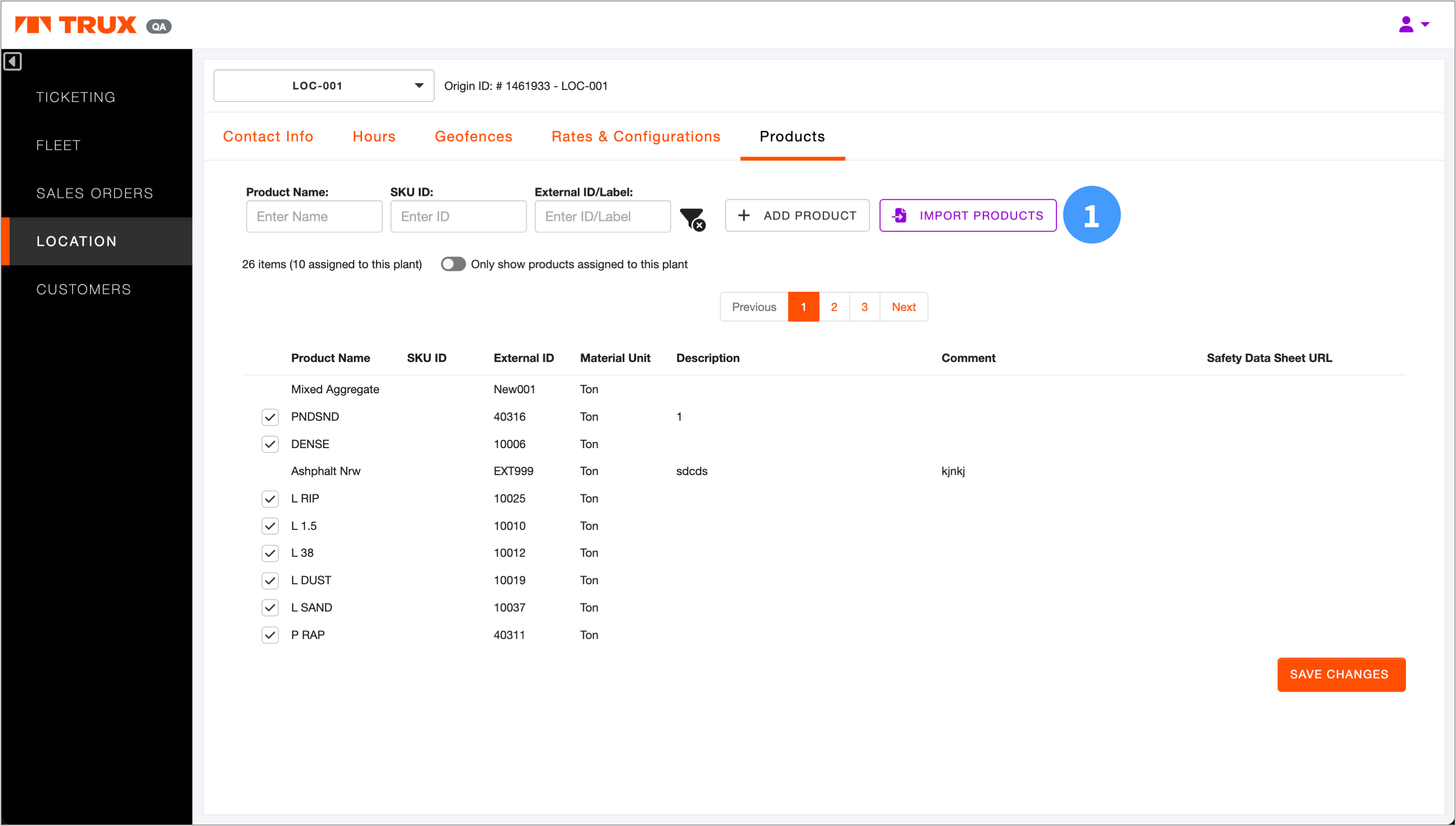1456x826 pixels.
Task: Click the Product Name column header
Action: click(x=330, y=358)
